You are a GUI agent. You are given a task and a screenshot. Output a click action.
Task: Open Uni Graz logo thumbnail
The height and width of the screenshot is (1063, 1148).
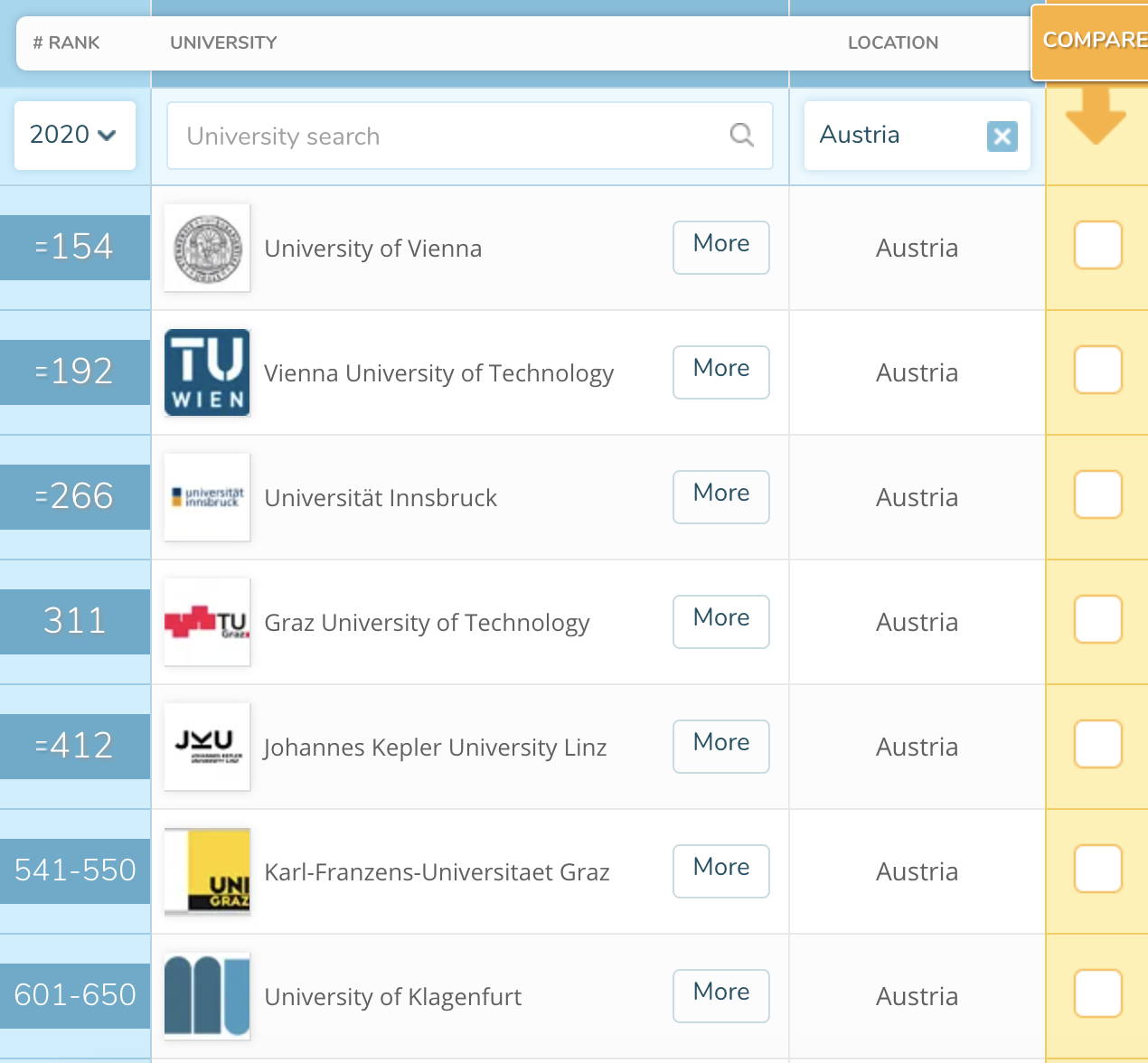point(207,871)
